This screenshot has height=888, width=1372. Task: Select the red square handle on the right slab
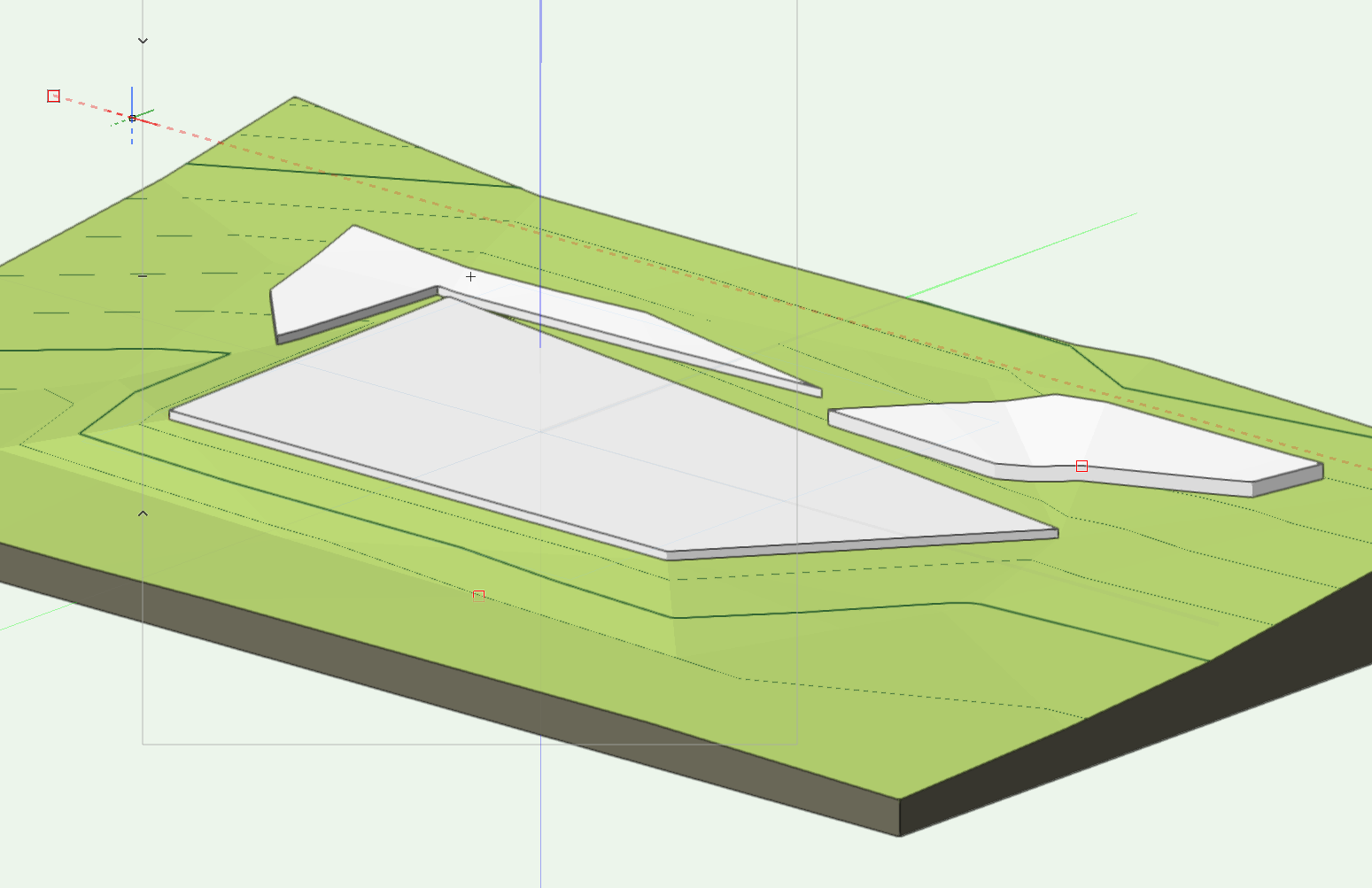[x=1081, y=466]
